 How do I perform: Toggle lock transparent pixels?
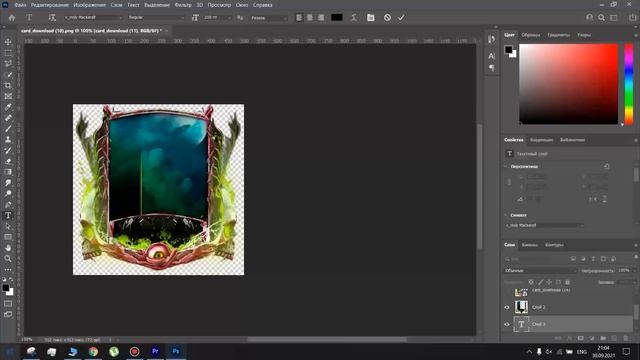[531, 282]
